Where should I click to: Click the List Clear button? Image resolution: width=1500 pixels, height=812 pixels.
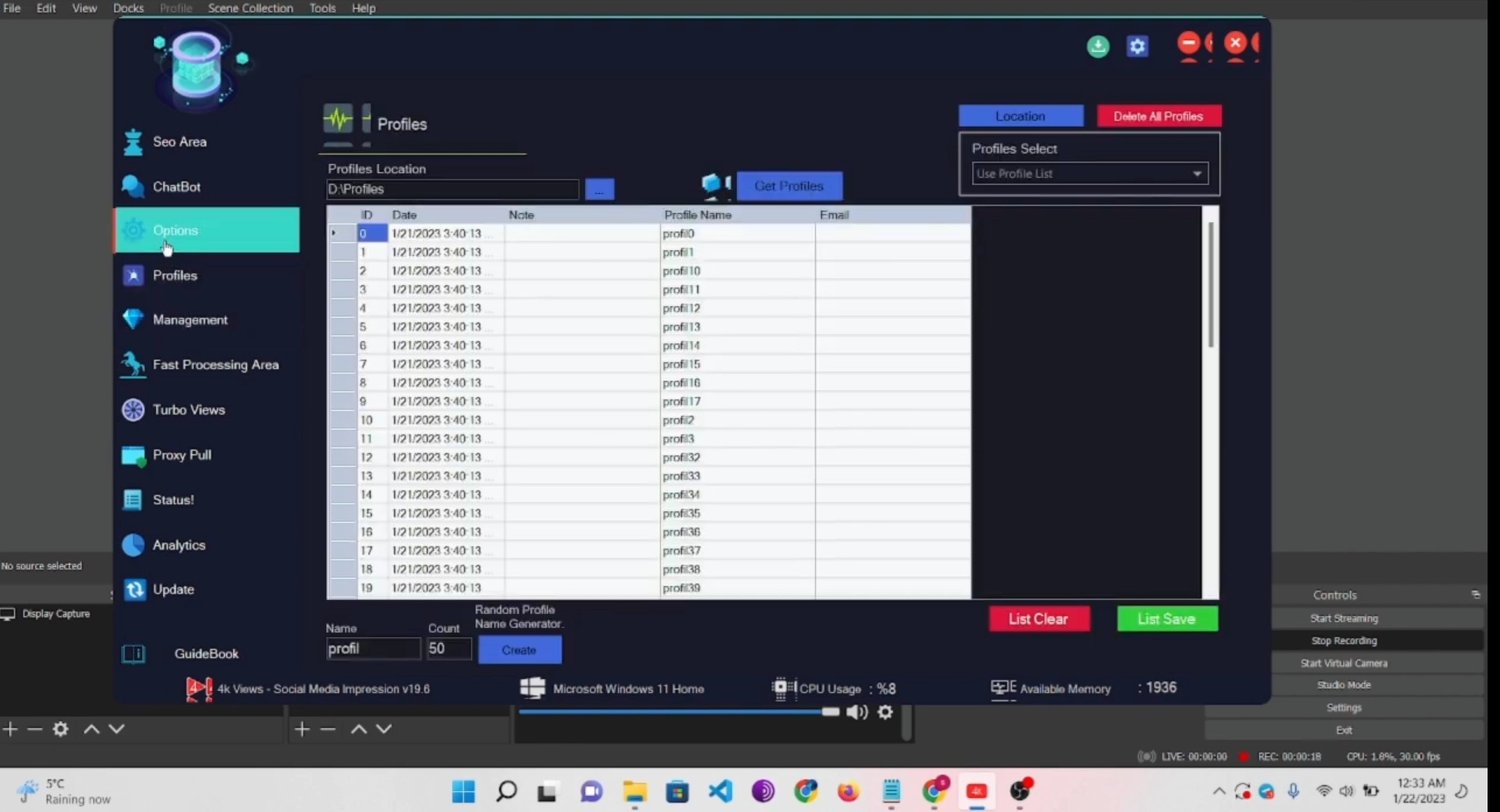(x=1038, y=619)
